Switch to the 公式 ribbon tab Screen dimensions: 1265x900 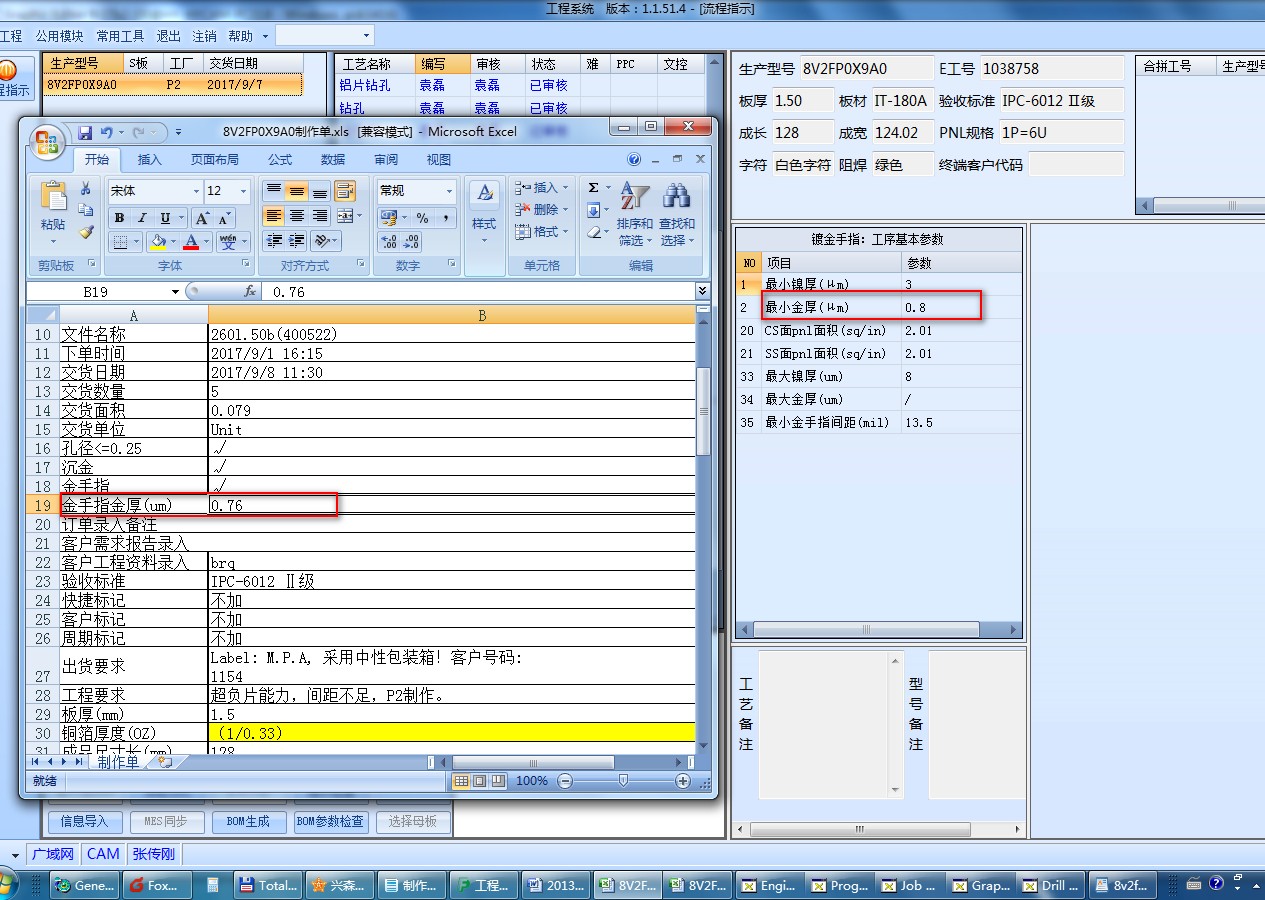click(x=280, y=159)
